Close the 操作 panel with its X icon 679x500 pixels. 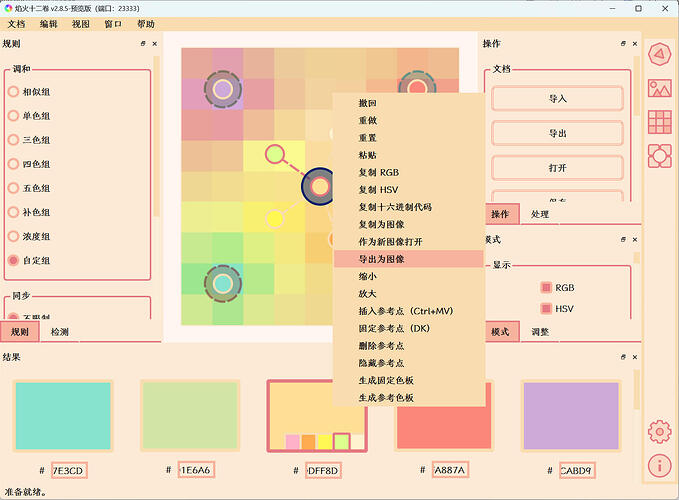coord(634,44)
